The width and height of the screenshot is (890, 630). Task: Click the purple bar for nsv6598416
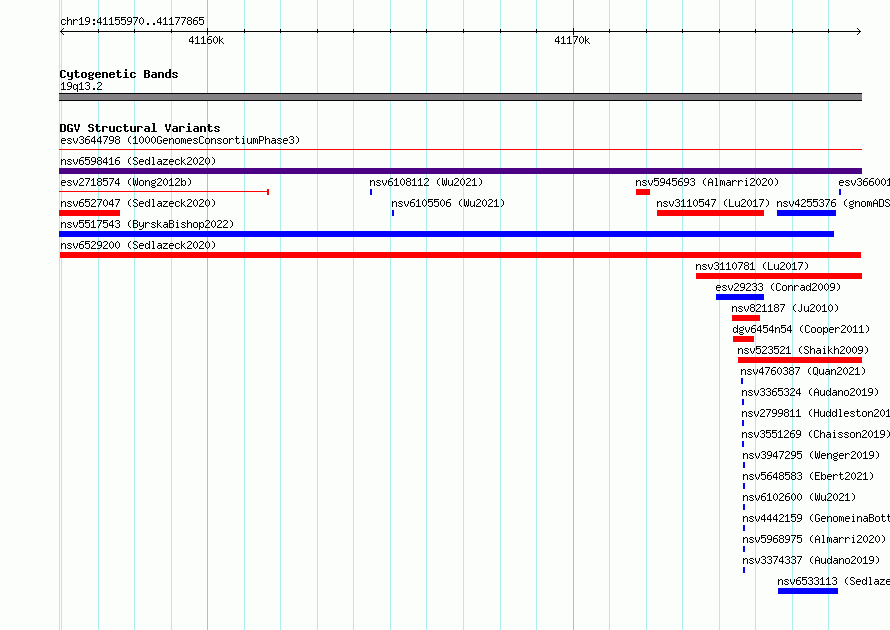coord(460,171)
